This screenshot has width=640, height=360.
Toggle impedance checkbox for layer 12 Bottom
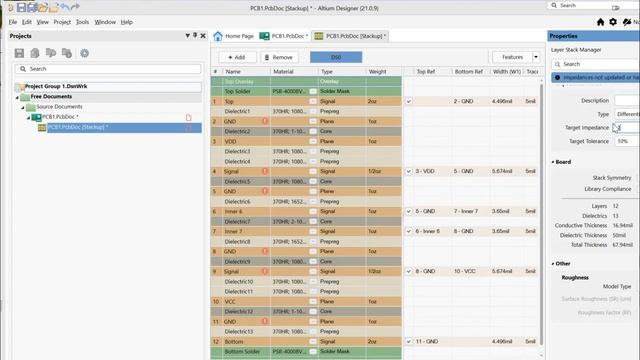(x=409, y=342)
